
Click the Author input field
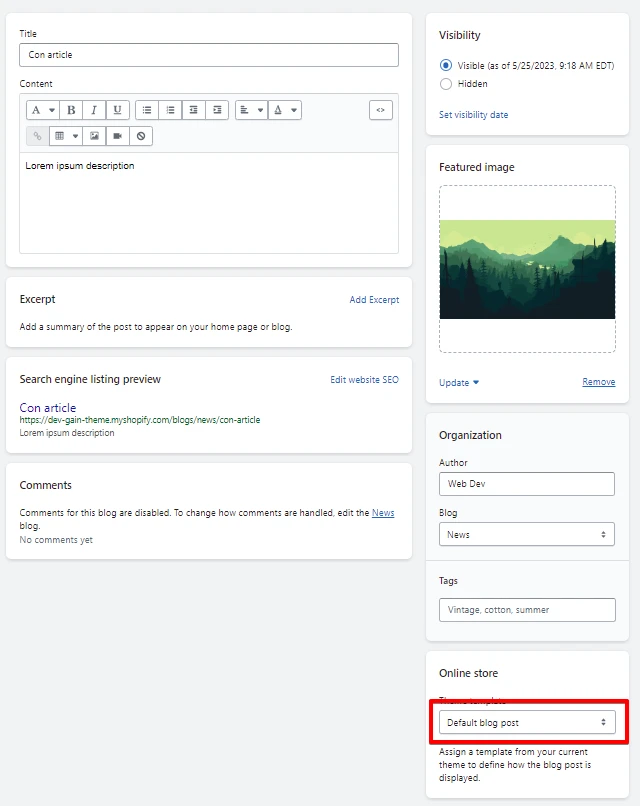pos(527,484)
